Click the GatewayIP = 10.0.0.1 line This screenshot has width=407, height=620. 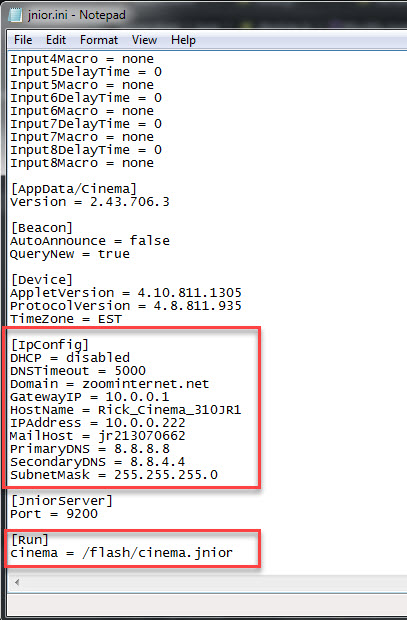[90, 397]
